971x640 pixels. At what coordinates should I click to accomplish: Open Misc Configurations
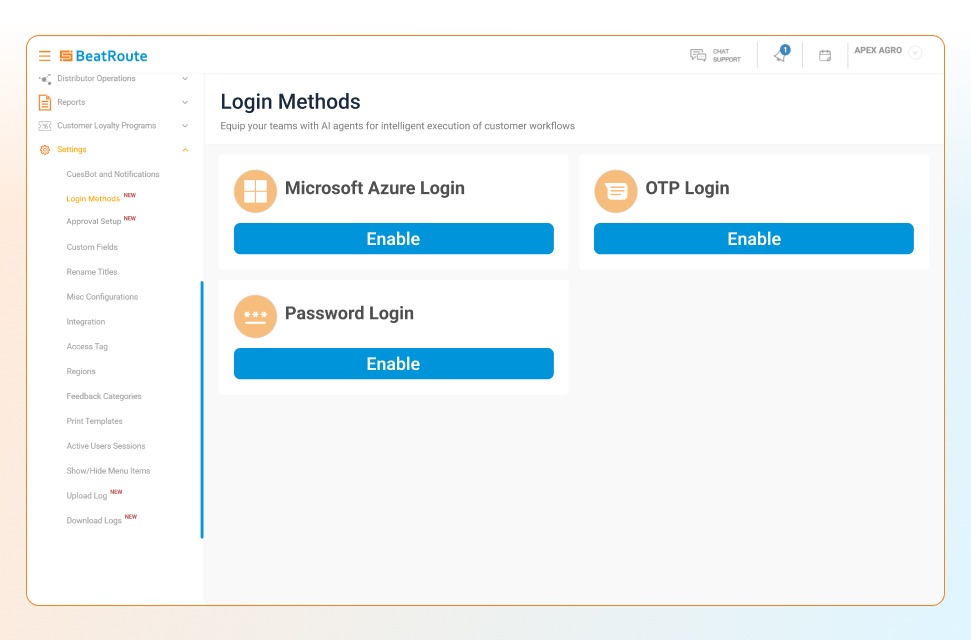point(102,297)
